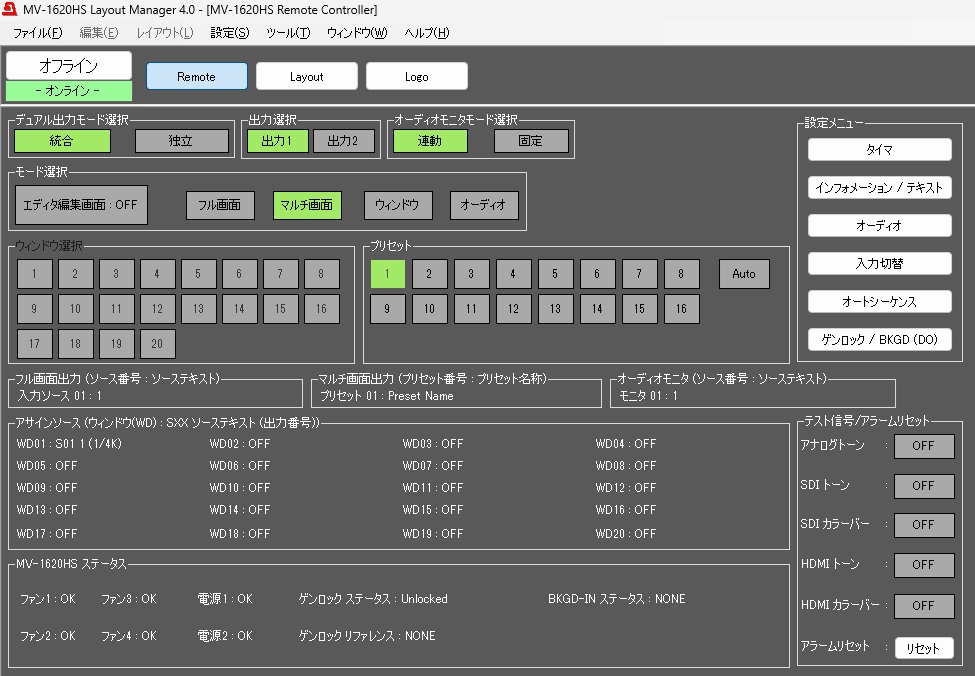Select フル画面 mode

click(220, 205)
